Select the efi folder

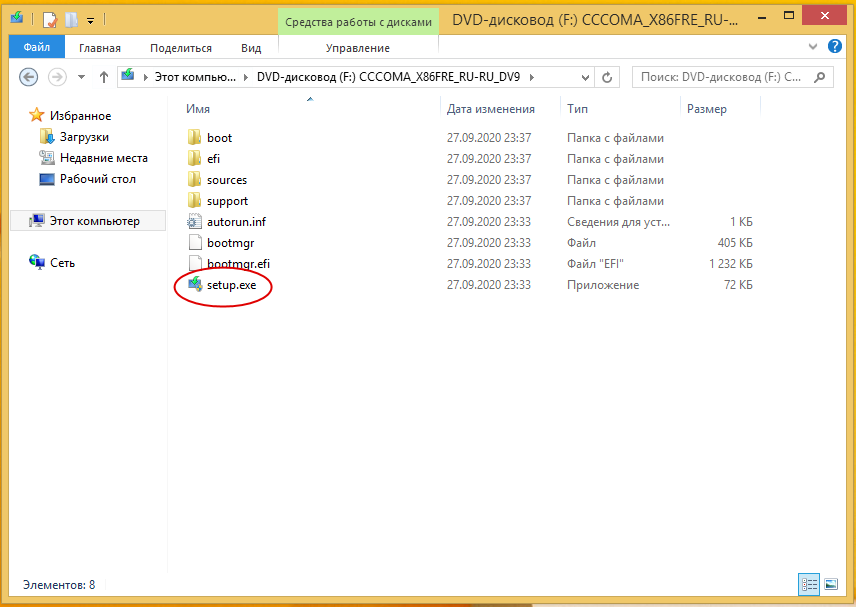[x=213, y=159]
